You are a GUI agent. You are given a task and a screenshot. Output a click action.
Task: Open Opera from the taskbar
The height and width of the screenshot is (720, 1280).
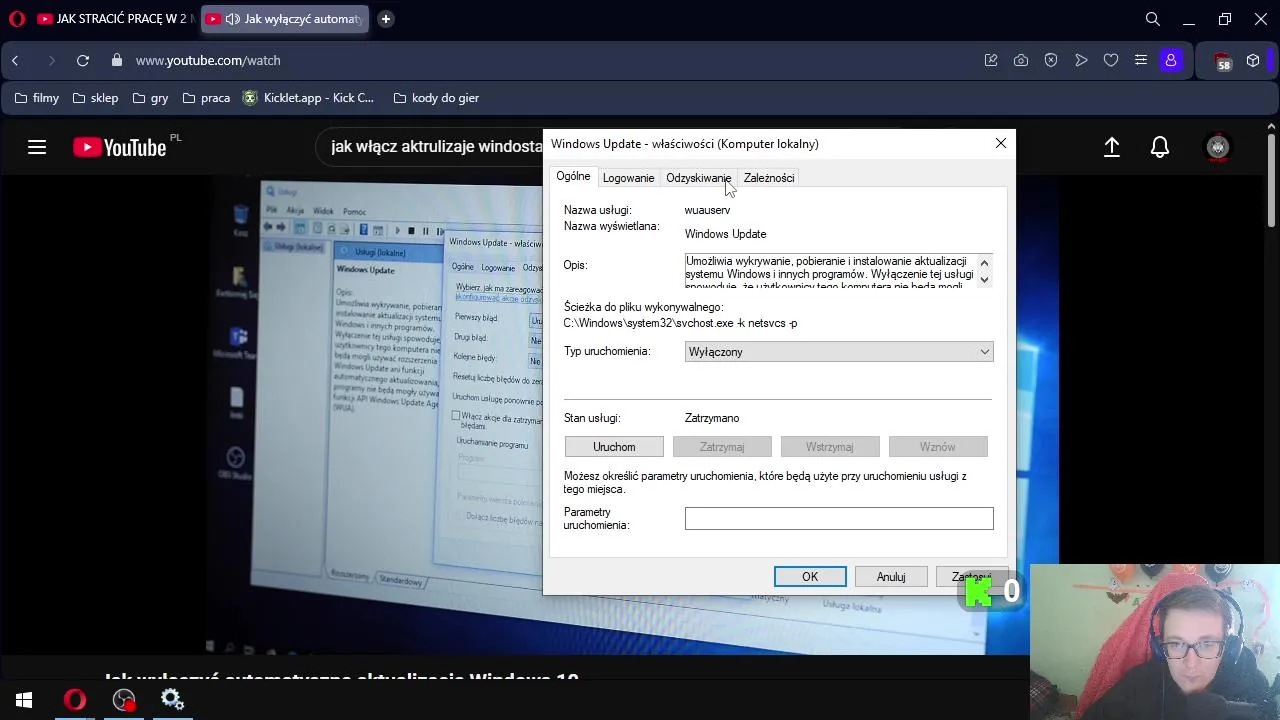coord(75,700)
